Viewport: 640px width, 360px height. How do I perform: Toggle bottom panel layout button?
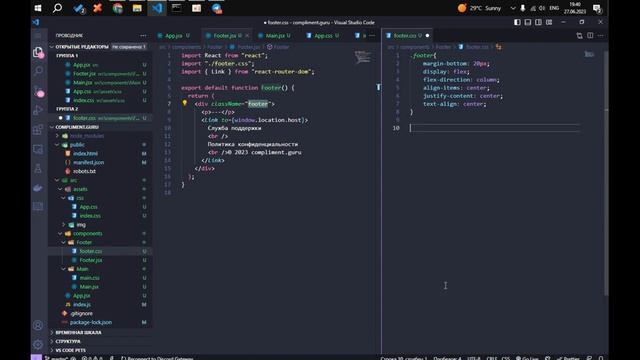pyautogui.click(x=528, y=22)
